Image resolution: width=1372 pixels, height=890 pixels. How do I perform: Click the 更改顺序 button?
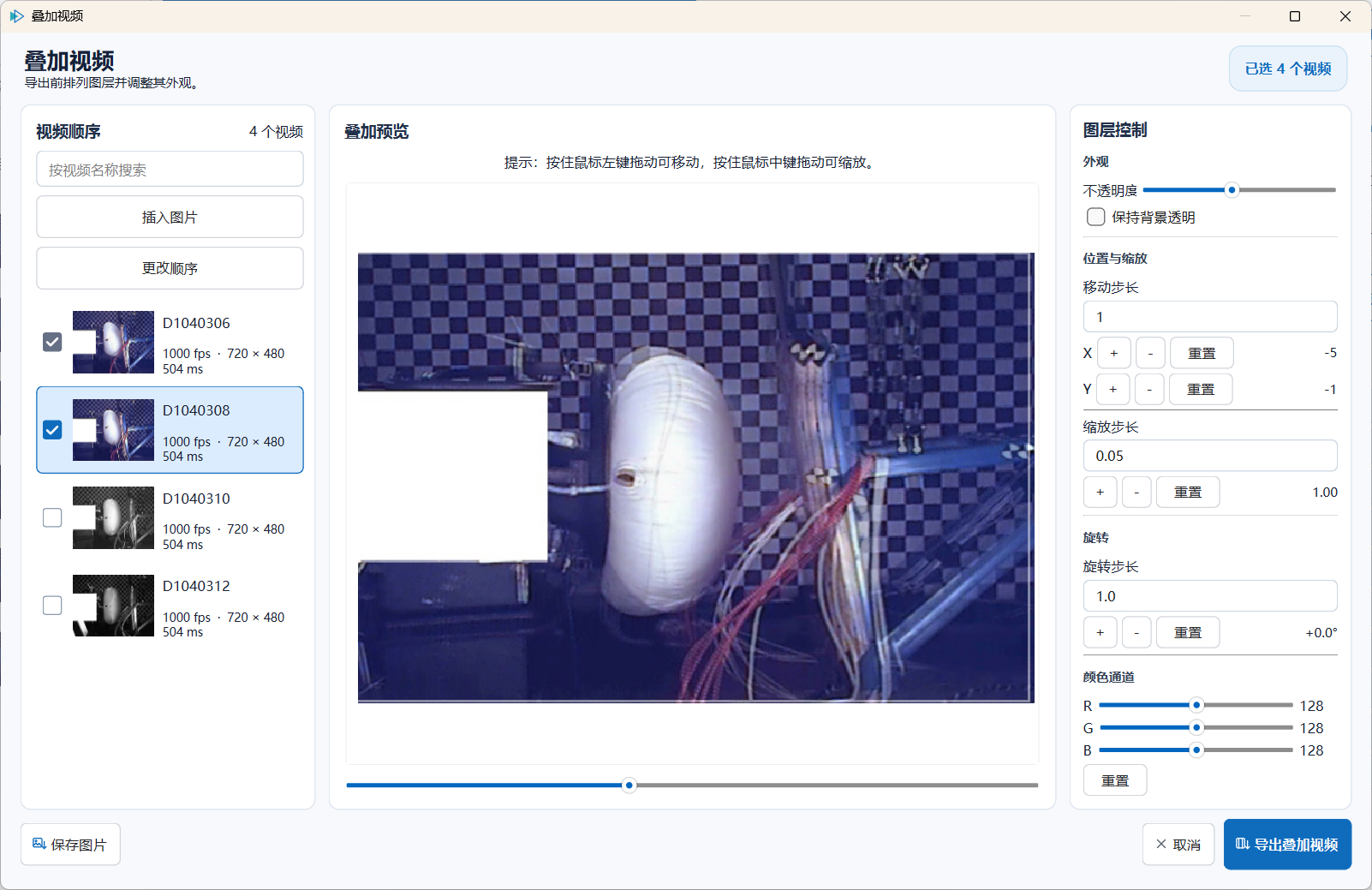click(170, 268)
